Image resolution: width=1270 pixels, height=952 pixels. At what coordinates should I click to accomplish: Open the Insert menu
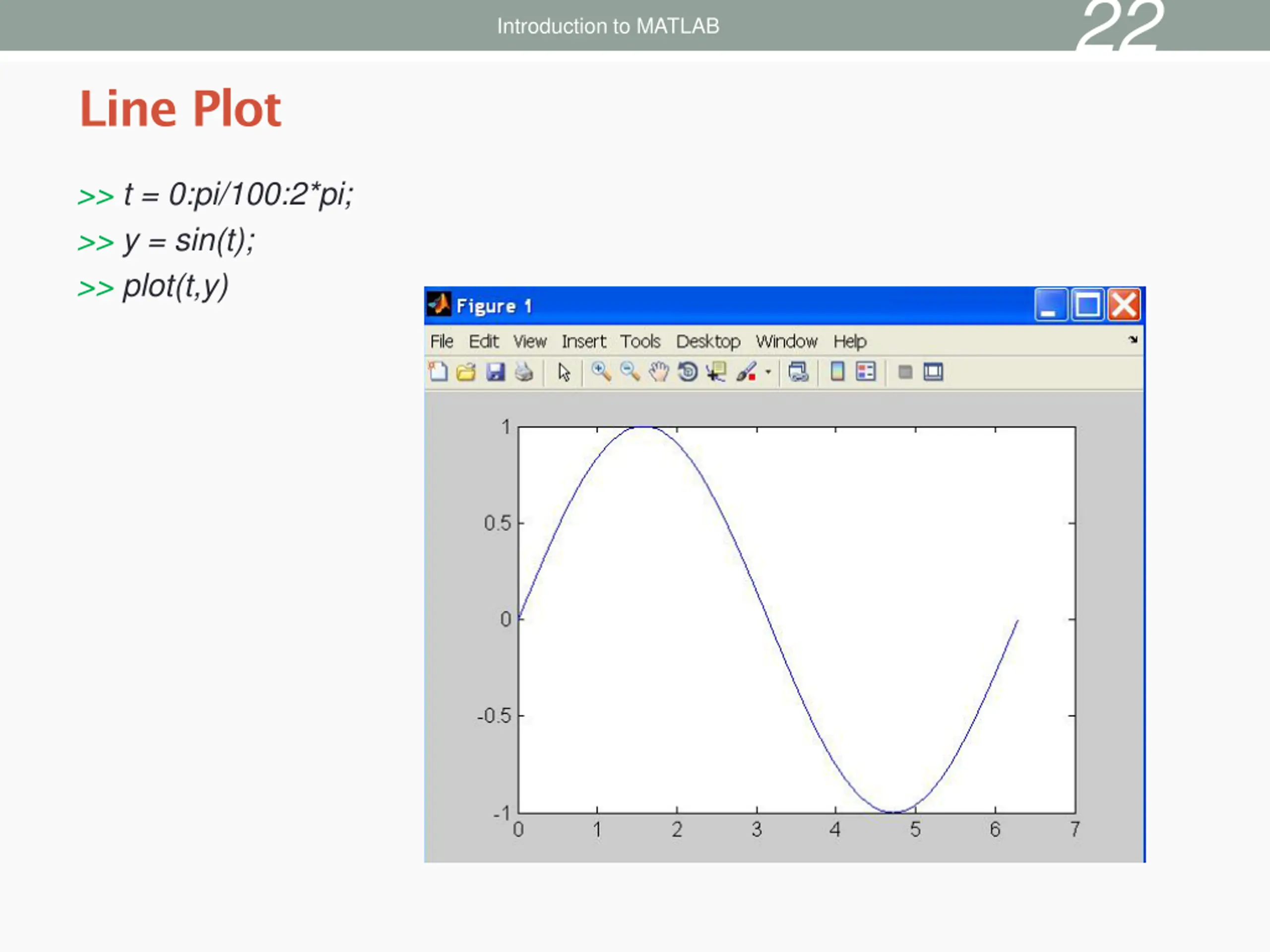click(x=583, y=342)
